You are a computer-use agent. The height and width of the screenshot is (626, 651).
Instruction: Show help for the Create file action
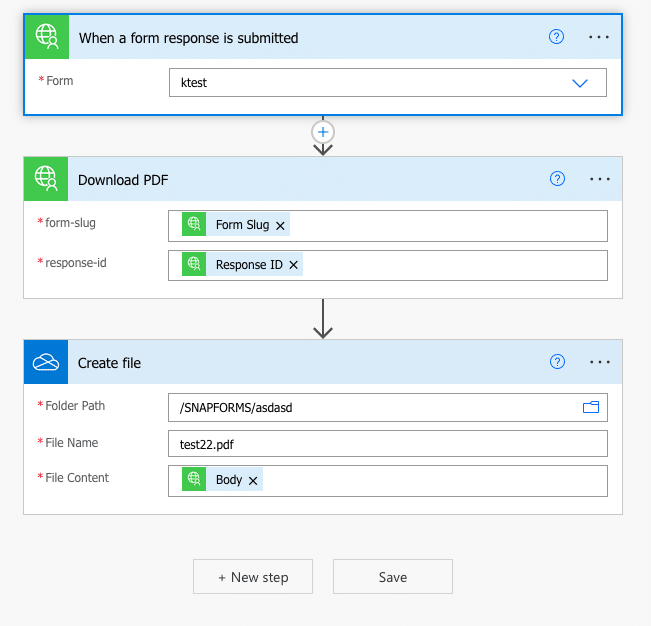tap(558, 362)
